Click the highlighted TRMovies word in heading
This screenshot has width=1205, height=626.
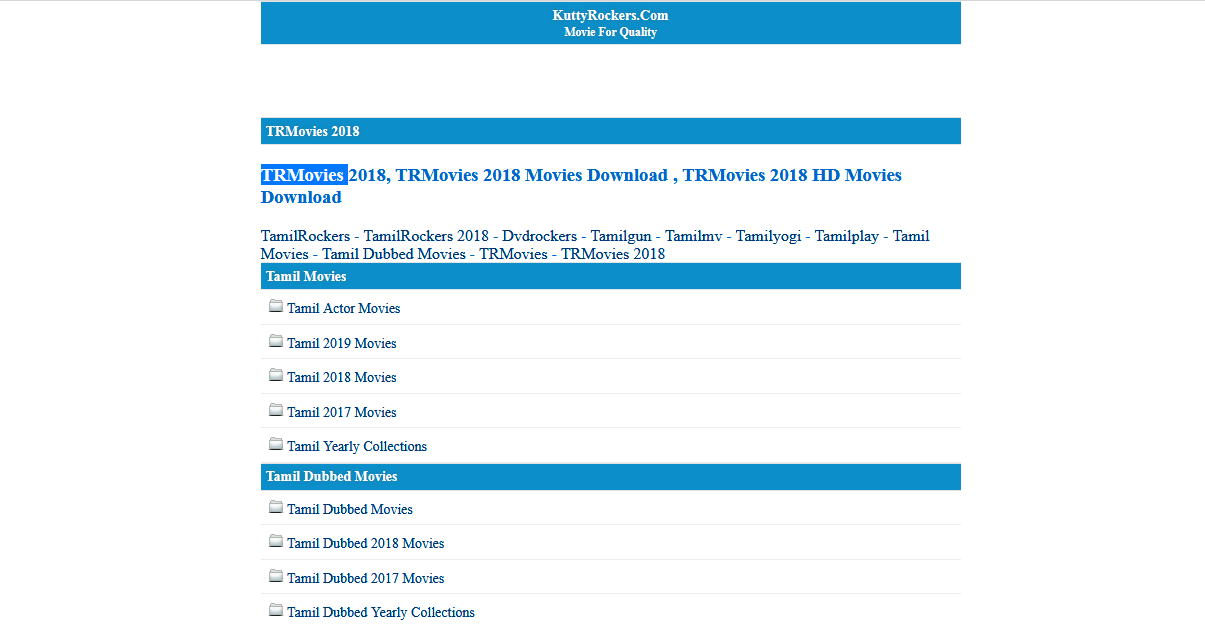(303, 175)
